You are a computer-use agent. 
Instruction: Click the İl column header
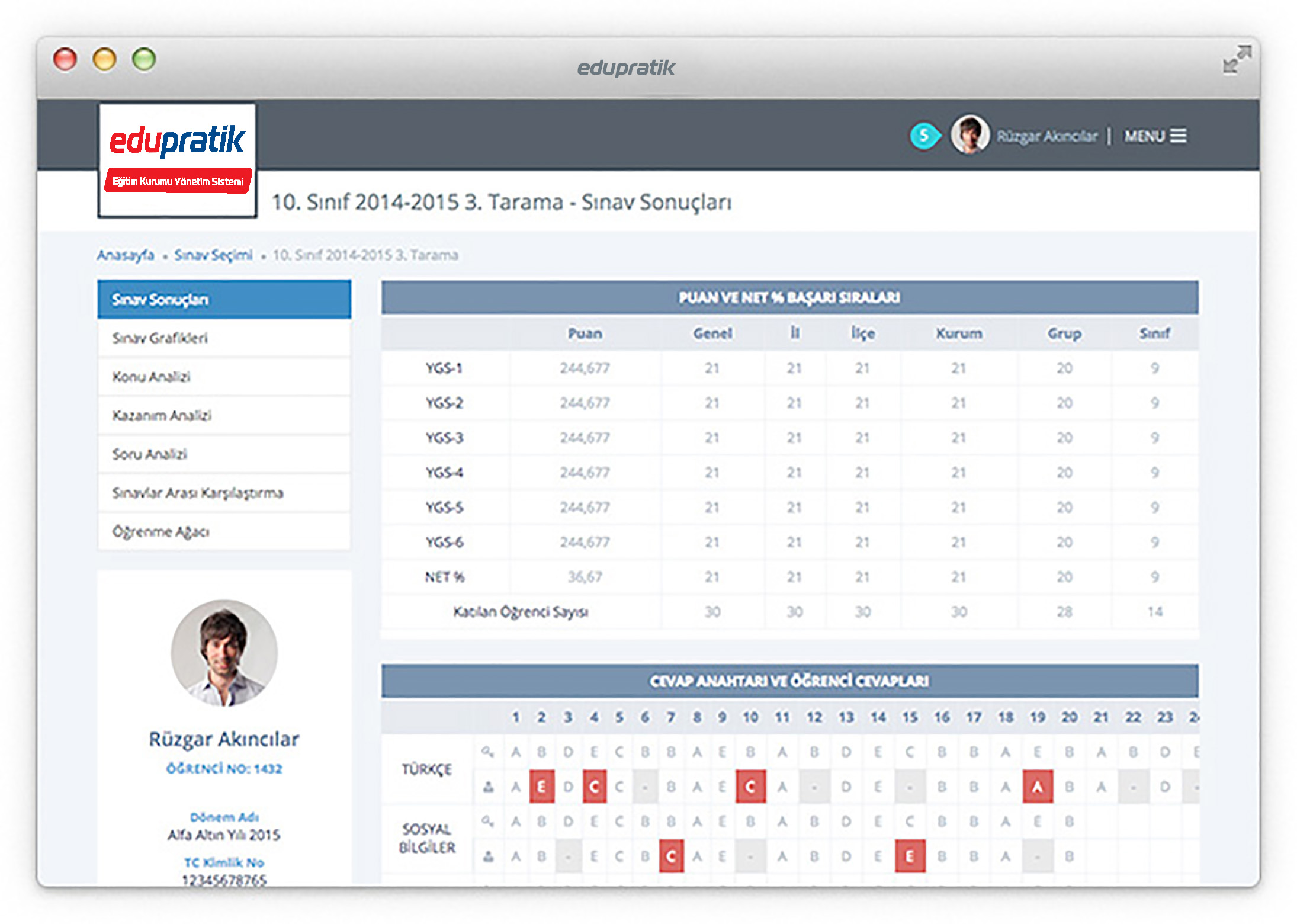click(795, 333)
